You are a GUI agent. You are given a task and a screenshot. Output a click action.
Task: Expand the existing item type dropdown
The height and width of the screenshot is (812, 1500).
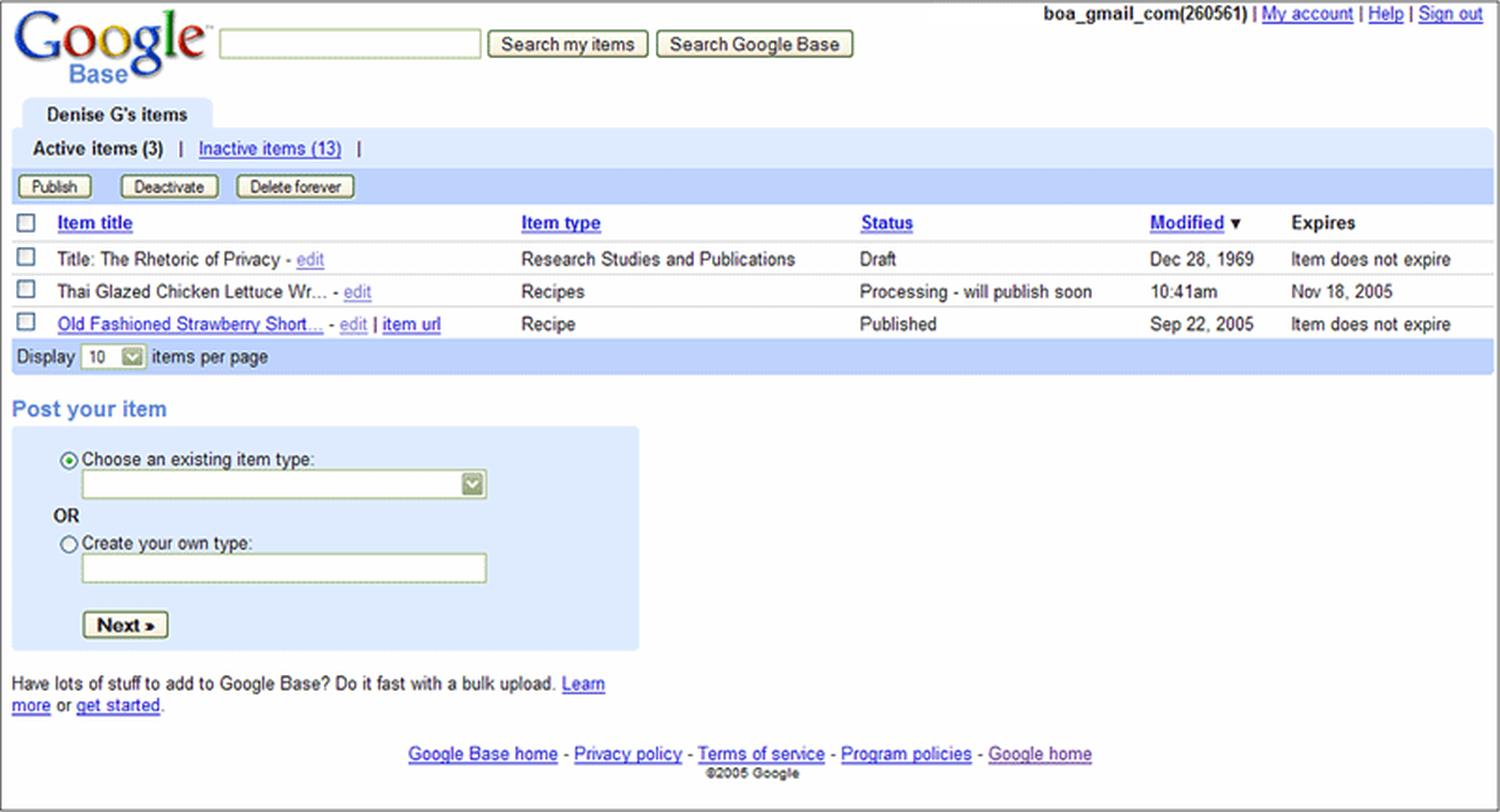coord(472,485)
